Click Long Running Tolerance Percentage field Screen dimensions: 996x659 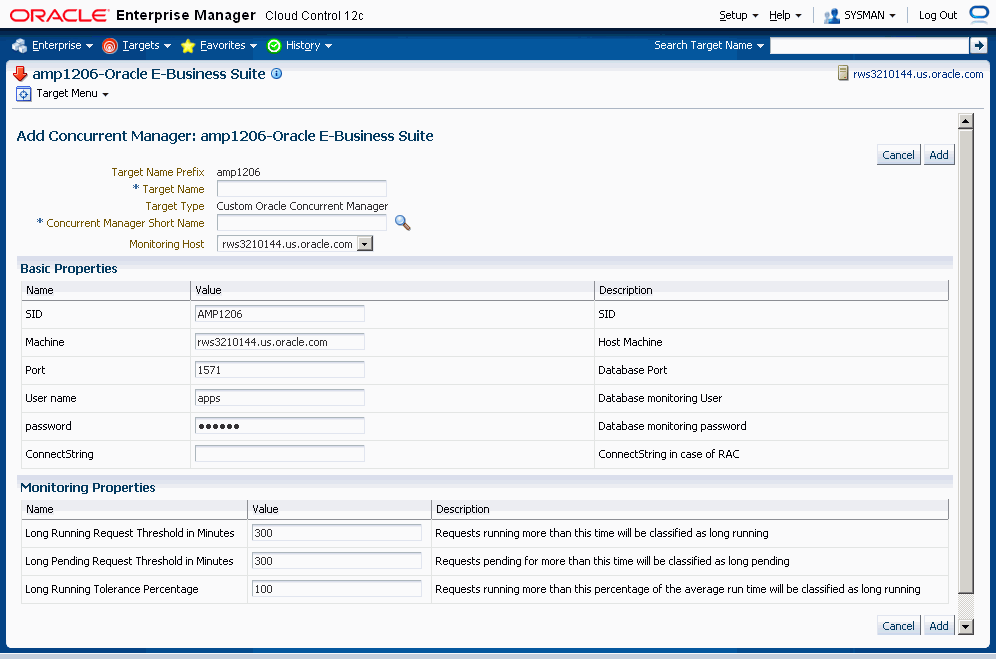coord(337,588)
